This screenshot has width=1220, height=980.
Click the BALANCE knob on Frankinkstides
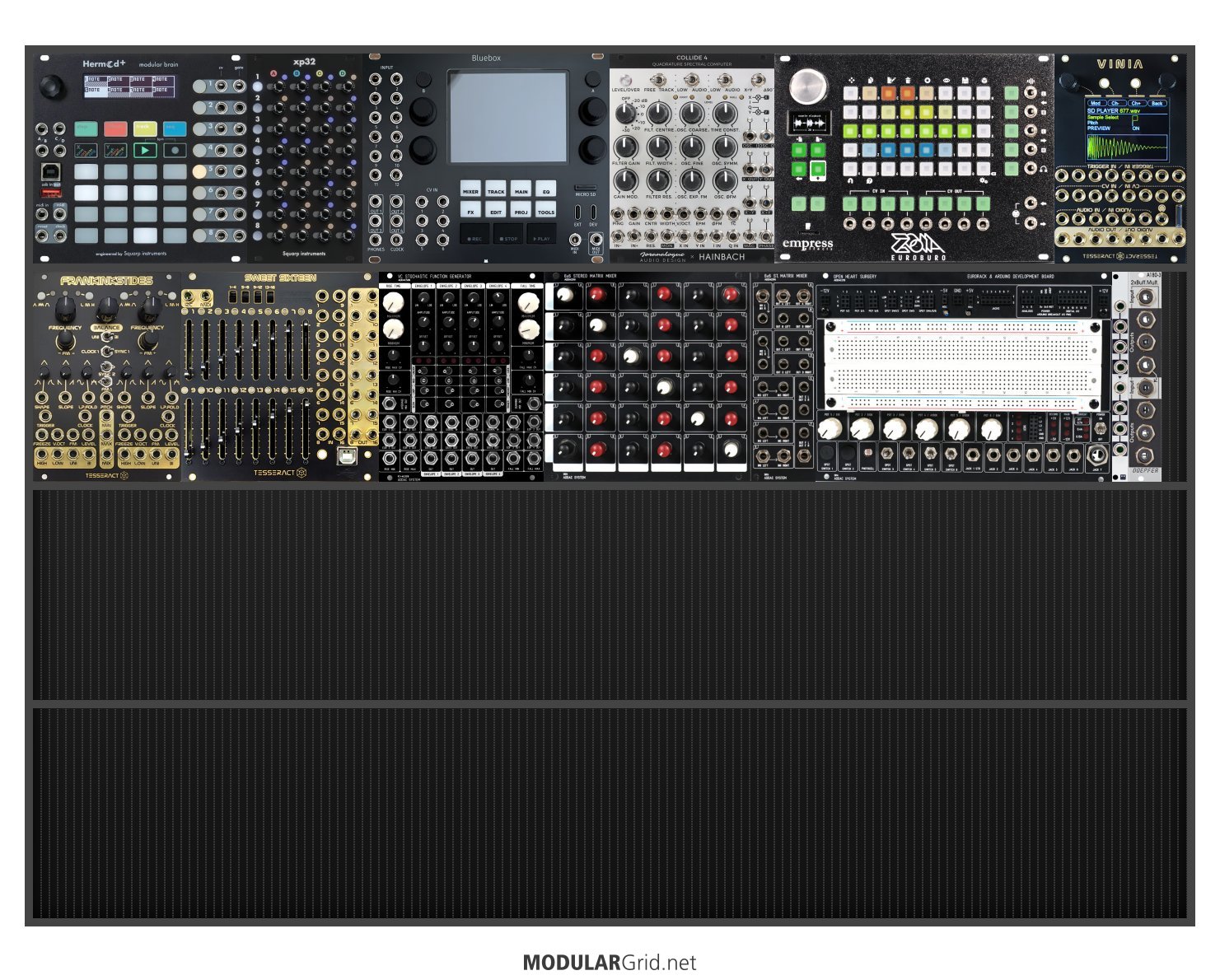tap(106, 310)
